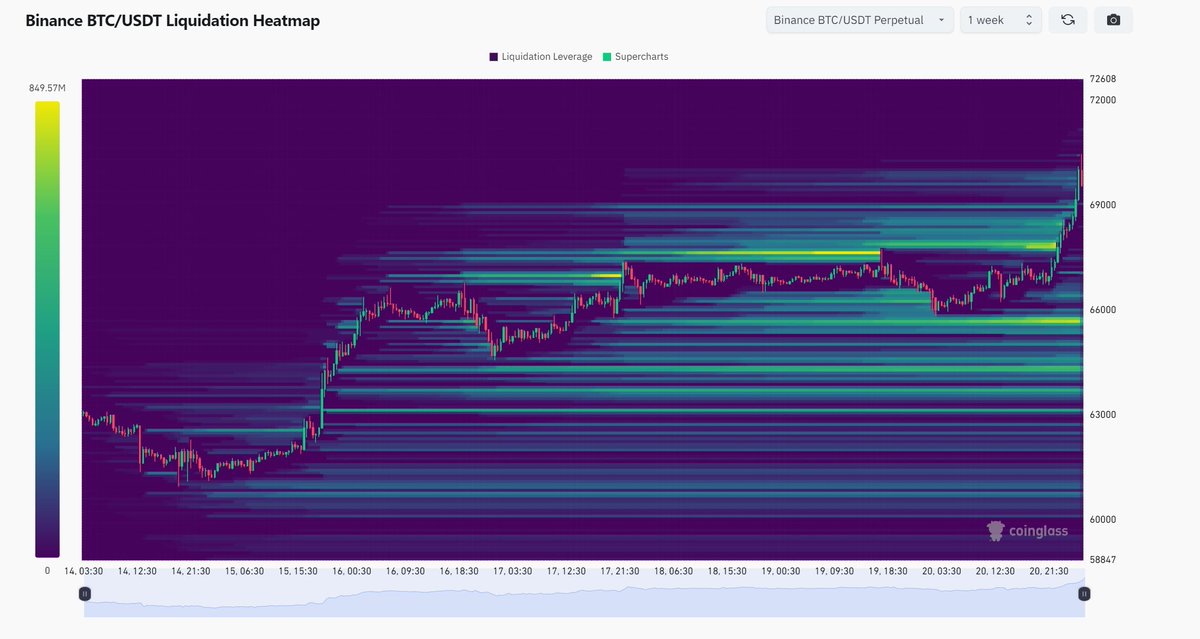The image size is (1200, 639).
Task: Click the 20, 21:30 time axis label
Action: click(1048, 571)
